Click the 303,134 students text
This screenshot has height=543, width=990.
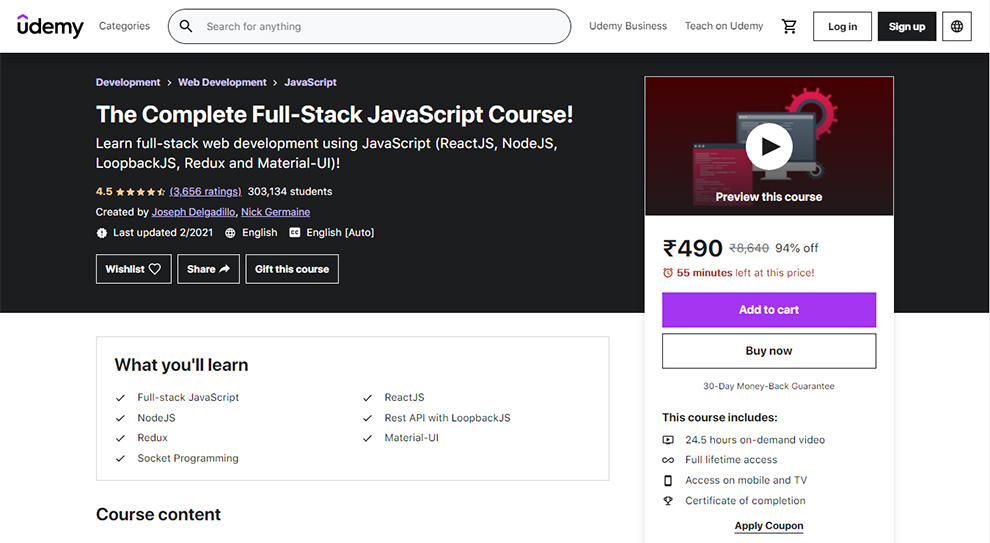point(290,191)
